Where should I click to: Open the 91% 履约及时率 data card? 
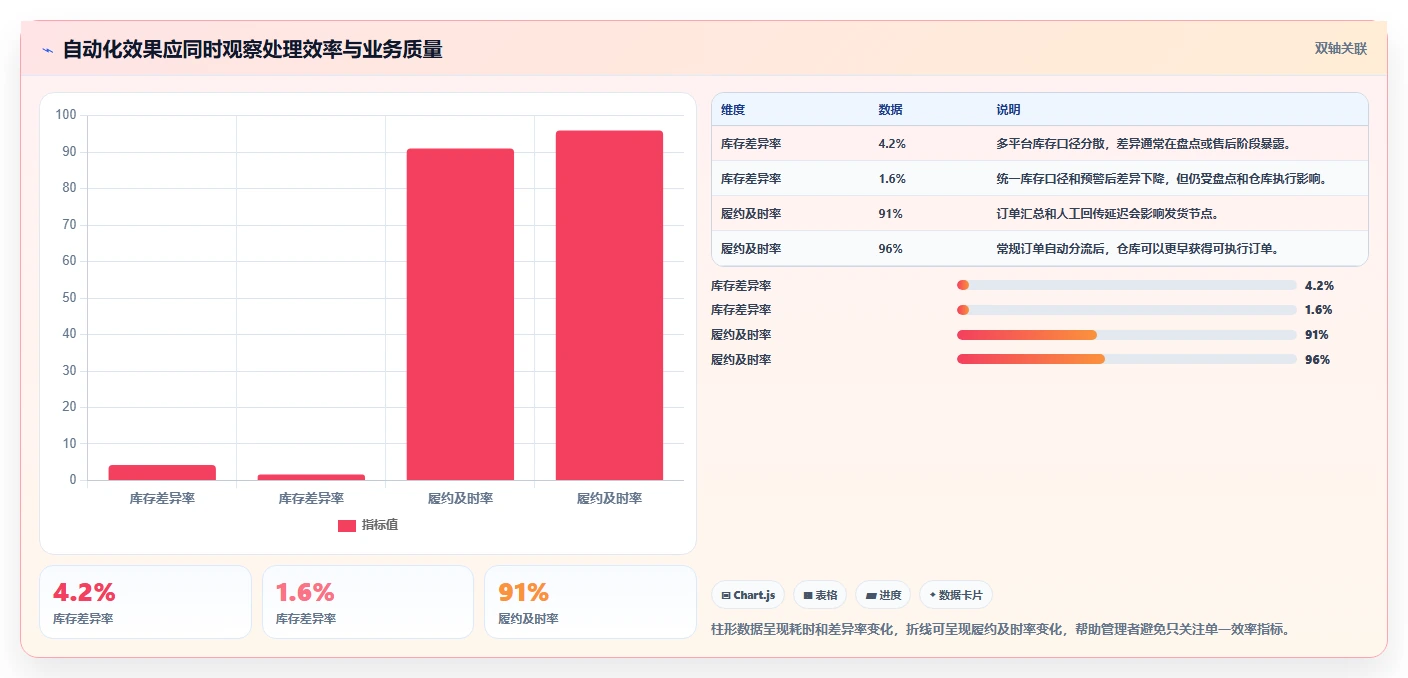[x=590, y=602]
